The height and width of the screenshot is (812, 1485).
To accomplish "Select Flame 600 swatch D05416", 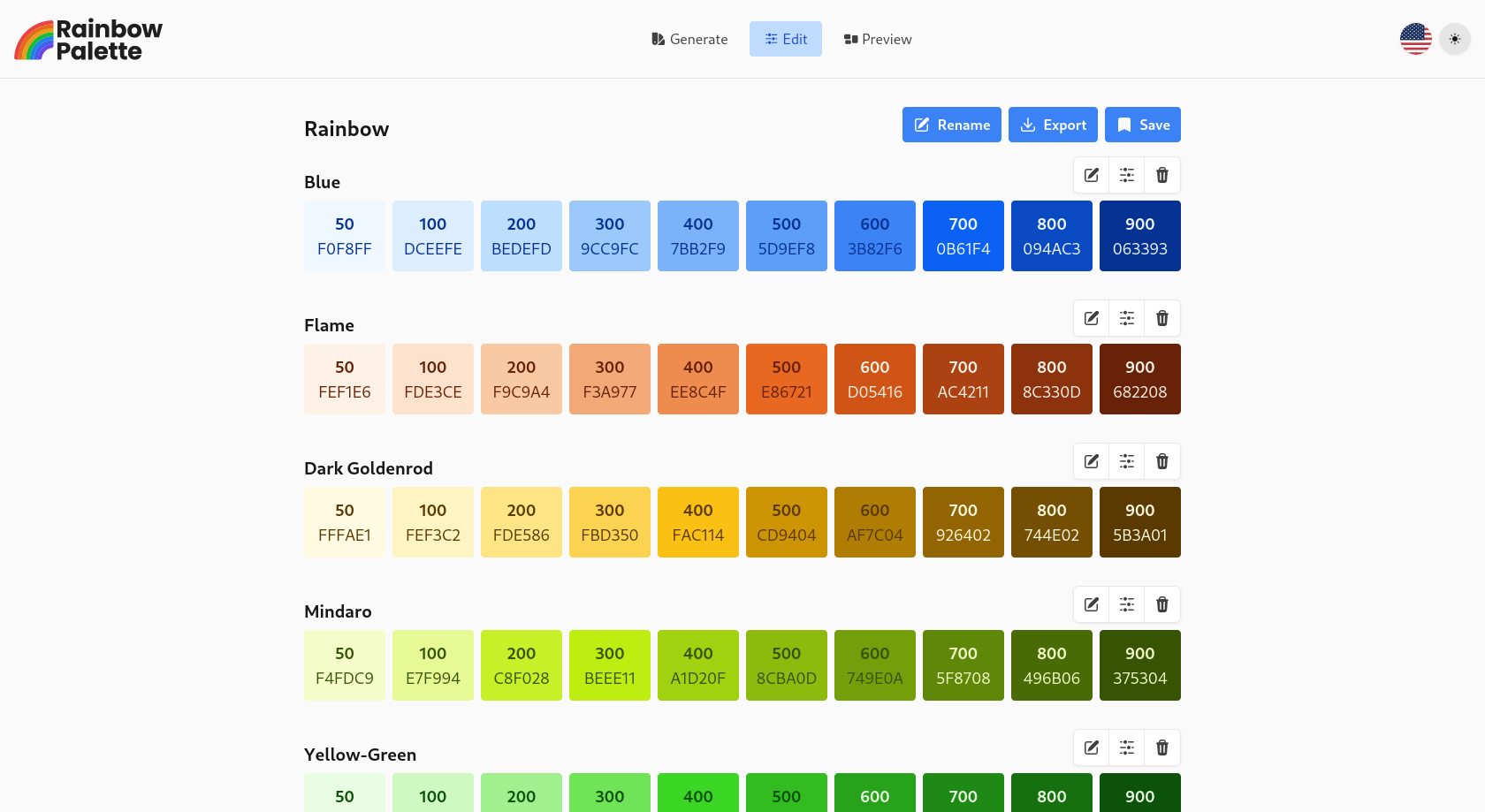I will click(x=875, y=379).
